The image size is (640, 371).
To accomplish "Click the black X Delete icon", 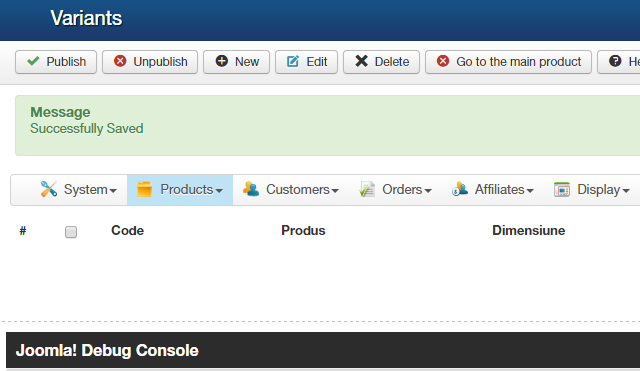I will pyautogui.click(x=361, y=61).
